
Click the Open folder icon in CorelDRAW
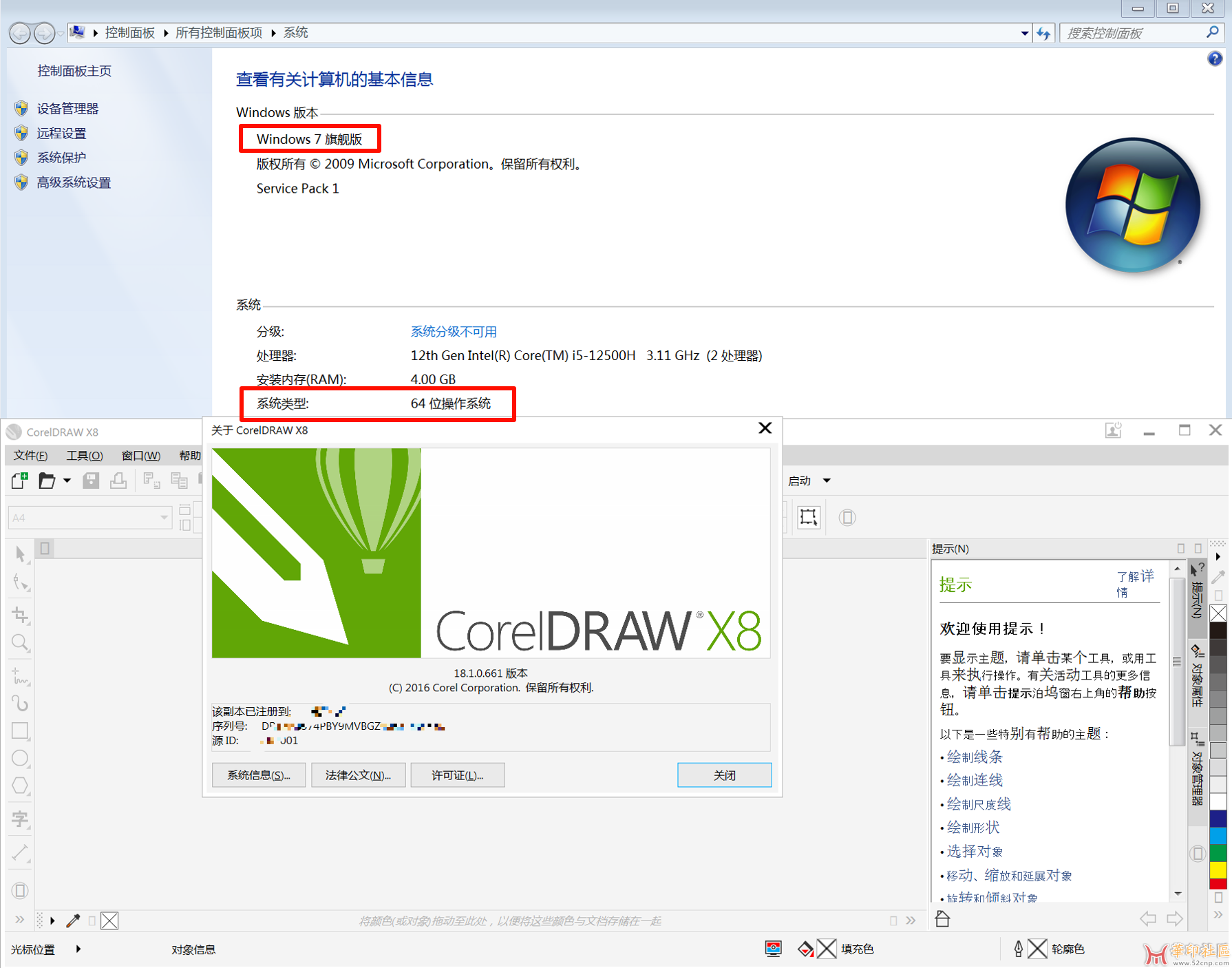(47, 481)
